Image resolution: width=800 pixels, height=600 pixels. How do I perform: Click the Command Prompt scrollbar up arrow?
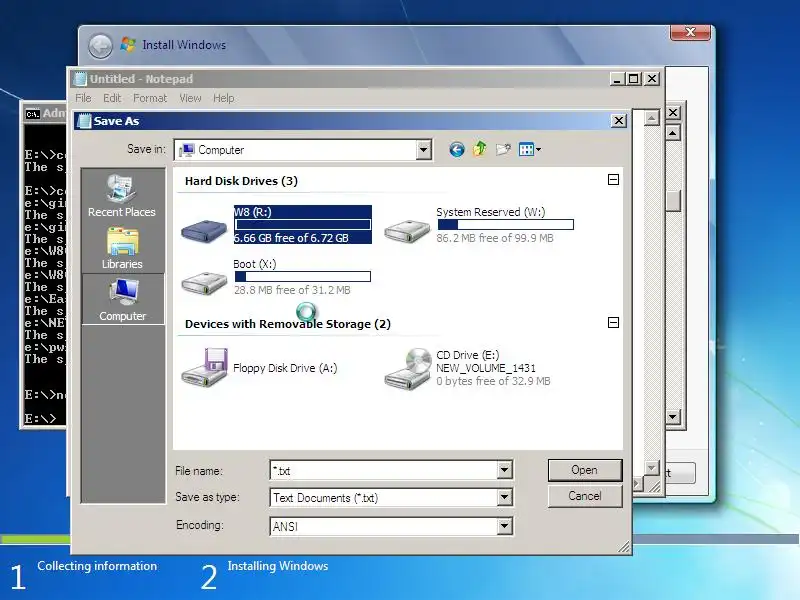coord(673,134)
